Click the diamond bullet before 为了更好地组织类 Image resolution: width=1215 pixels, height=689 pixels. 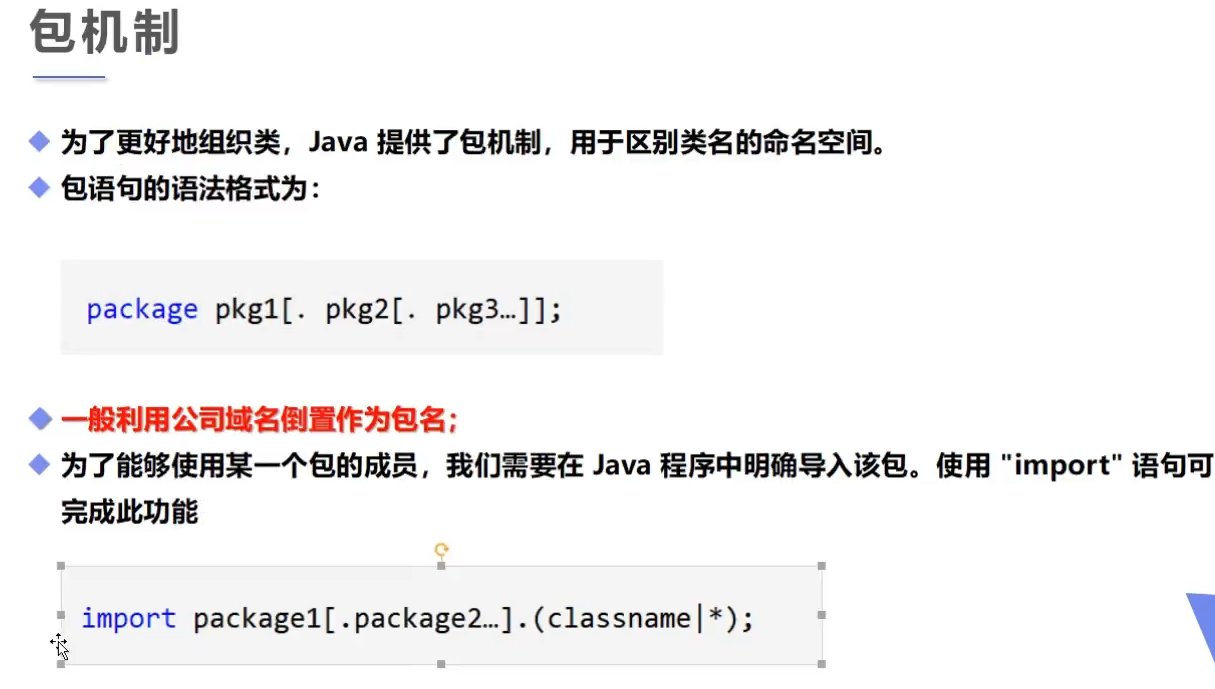tap(39, 142)
